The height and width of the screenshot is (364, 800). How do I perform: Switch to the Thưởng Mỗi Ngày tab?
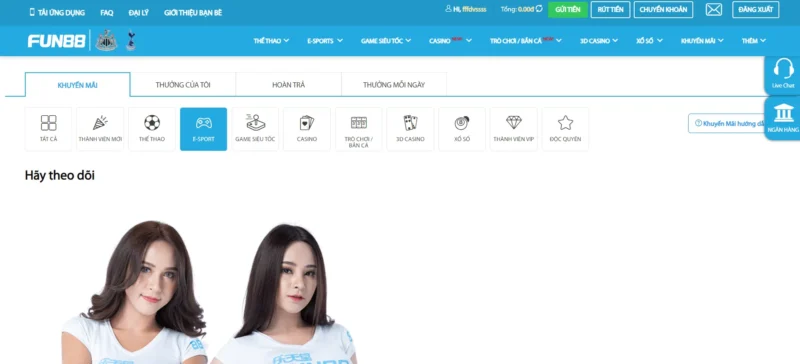[394, 85]
